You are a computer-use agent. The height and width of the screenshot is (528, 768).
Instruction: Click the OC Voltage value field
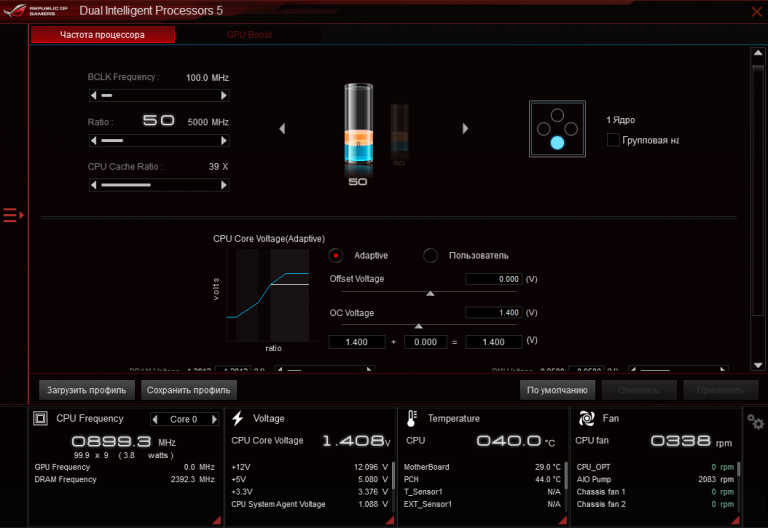494,312
